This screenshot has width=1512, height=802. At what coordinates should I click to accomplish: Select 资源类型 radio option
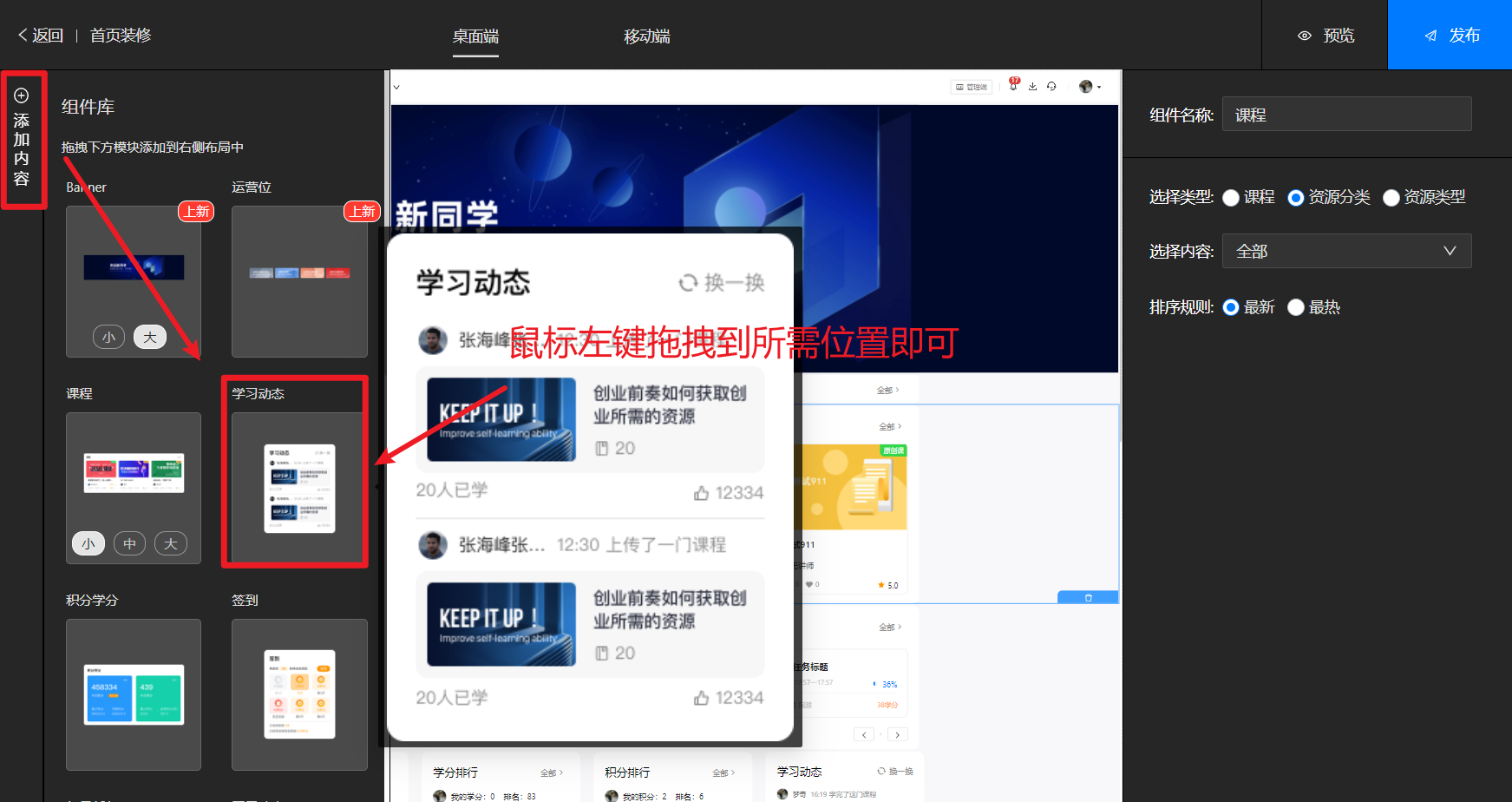(x=1391, y=198)
